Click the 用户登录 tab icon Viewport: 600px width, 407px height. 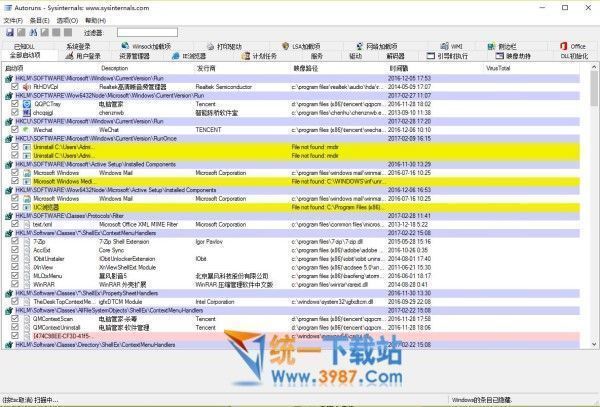pyautogui.click(x=69, y=56)
